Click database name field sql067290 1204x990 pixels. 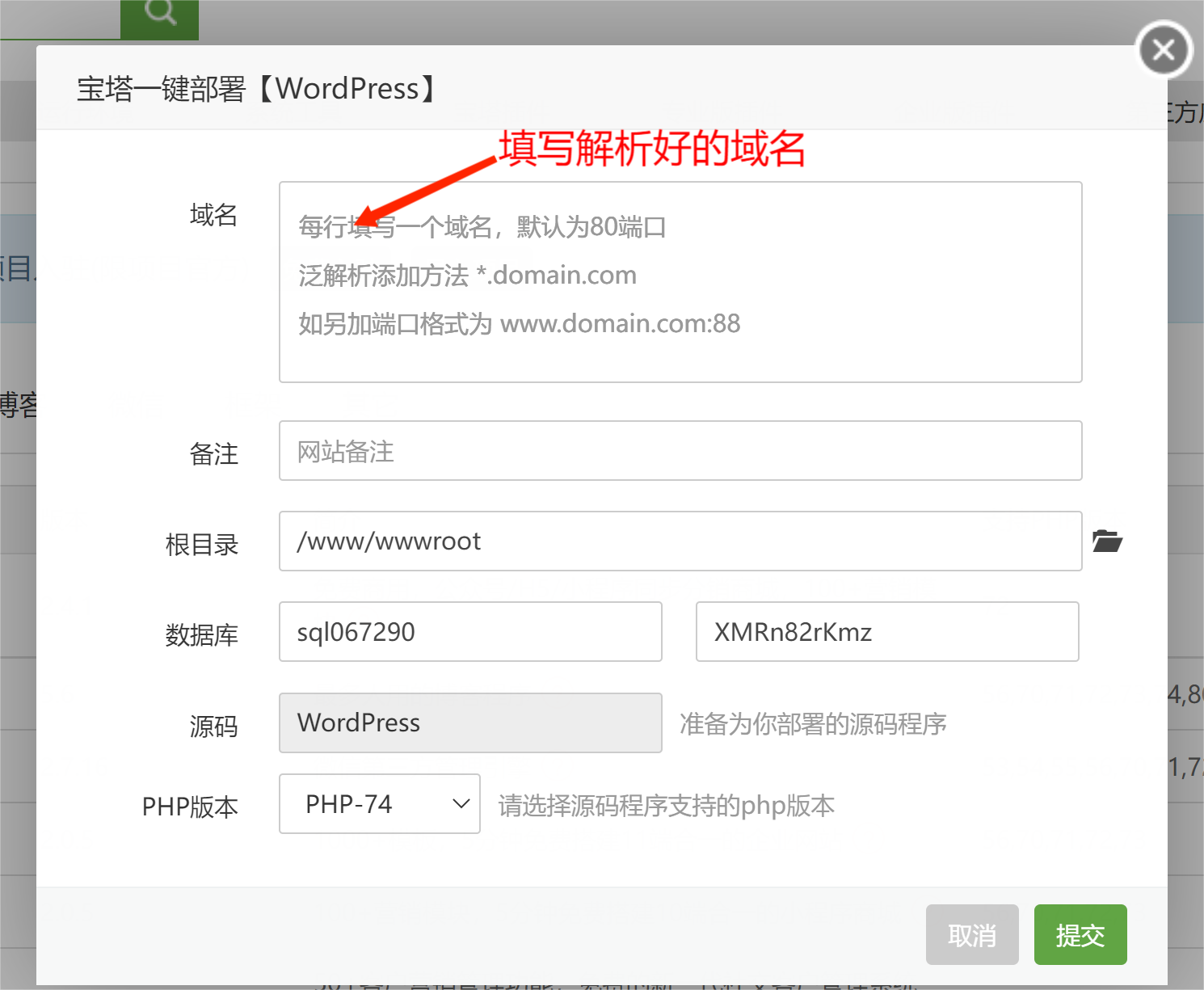pos(470,632)
